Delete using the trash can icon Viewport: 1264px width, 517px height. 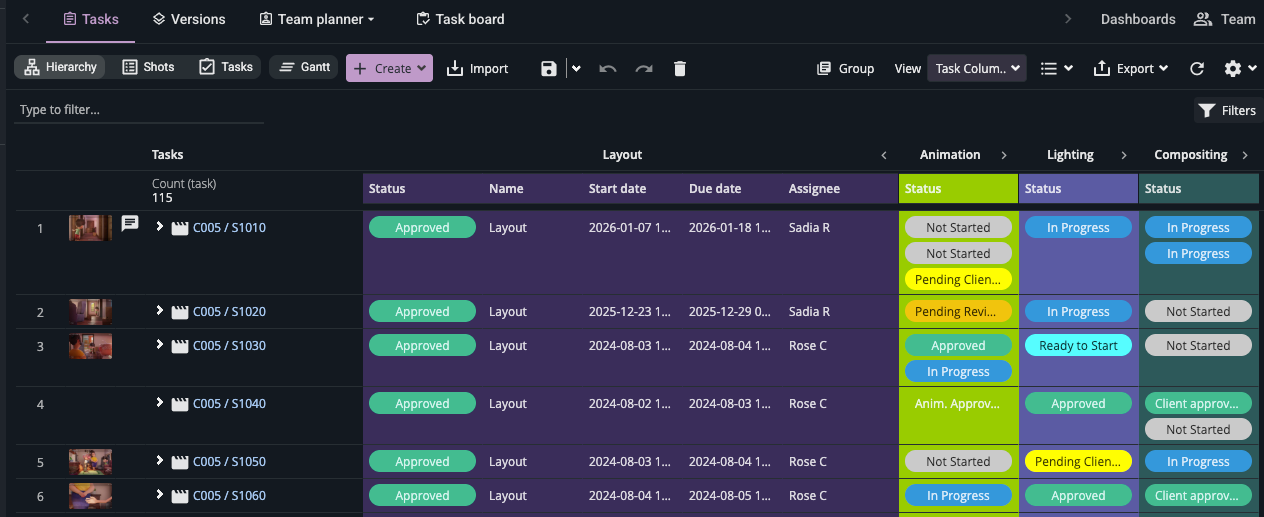pyautogui.click(x=680, y=68)
